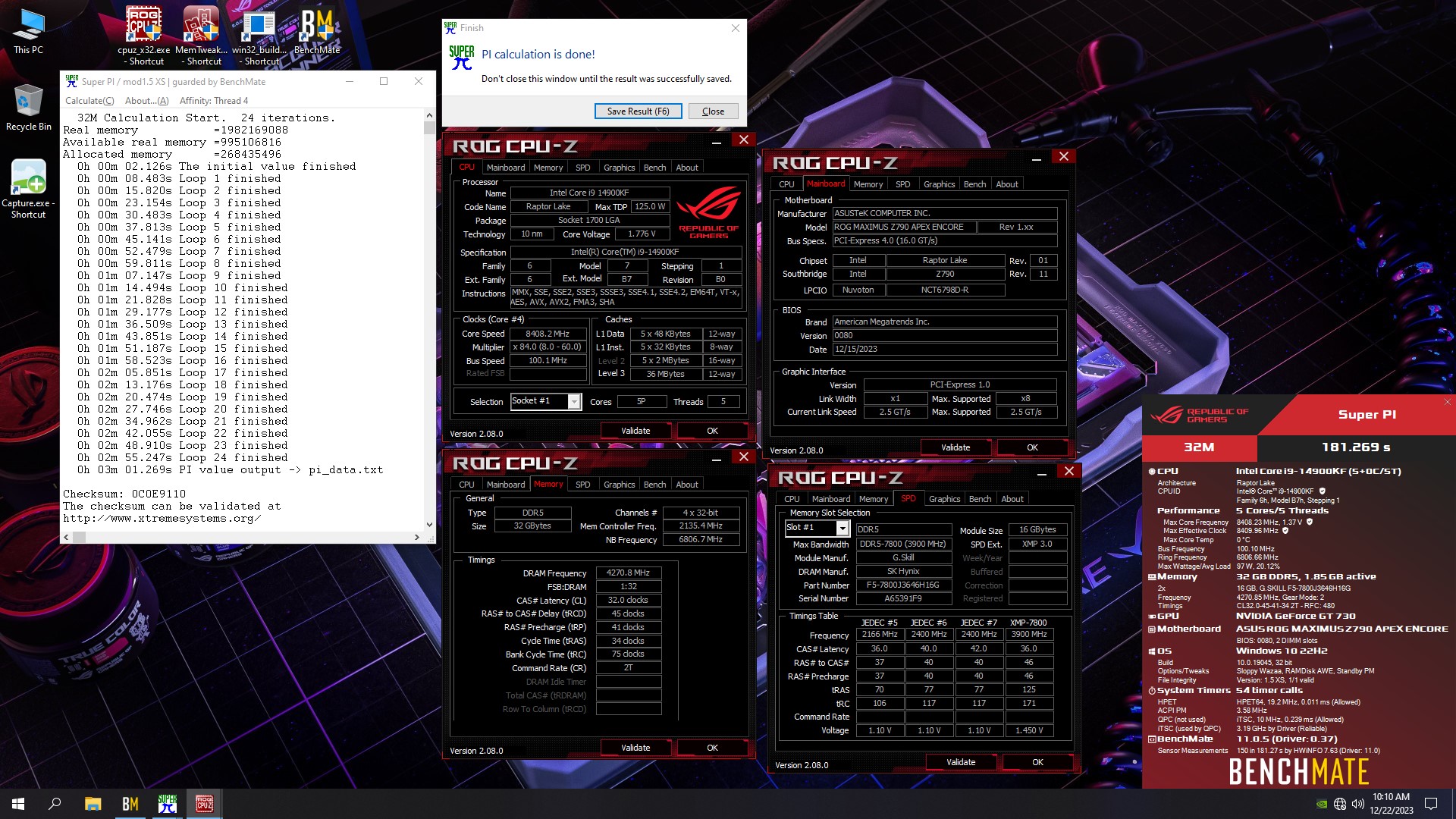
Task: Open the notification center icon
Action: coord(1431,804)
